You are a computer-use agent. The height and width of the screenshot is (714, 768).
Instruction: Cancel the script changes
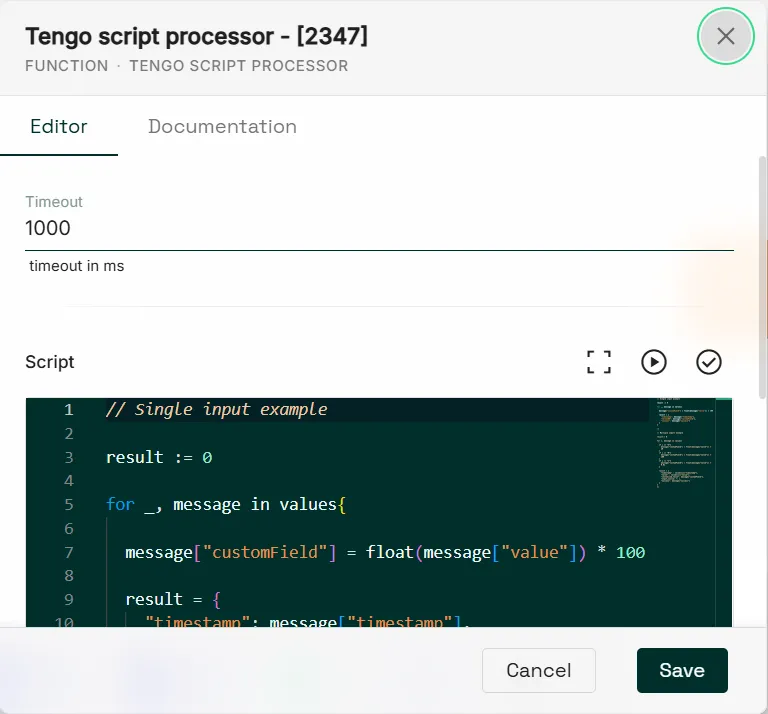tap(539, 670)
